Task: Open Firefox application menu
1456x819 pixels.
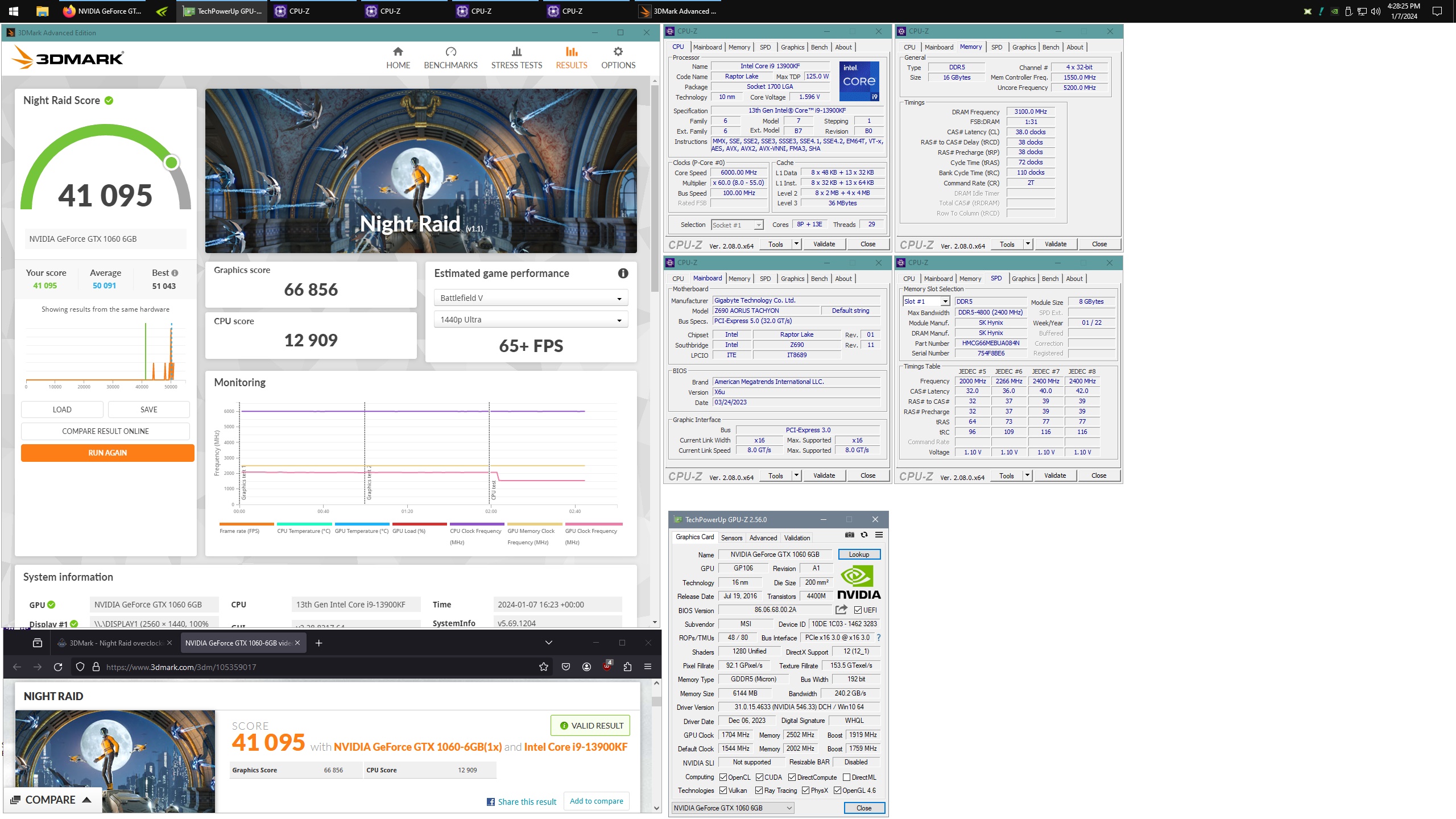Action: coord(648,667)
